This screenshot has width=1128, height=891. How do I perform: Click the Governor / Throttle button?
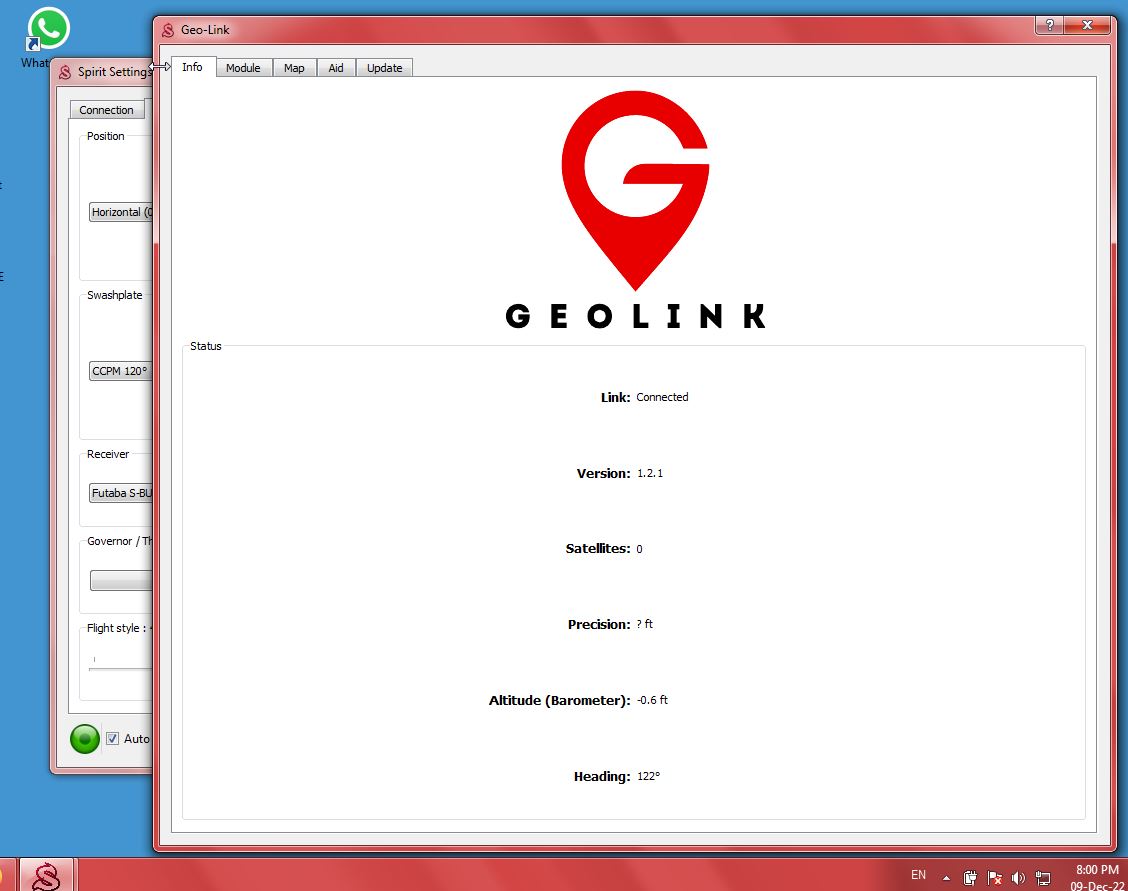click(x=120, y=581)
